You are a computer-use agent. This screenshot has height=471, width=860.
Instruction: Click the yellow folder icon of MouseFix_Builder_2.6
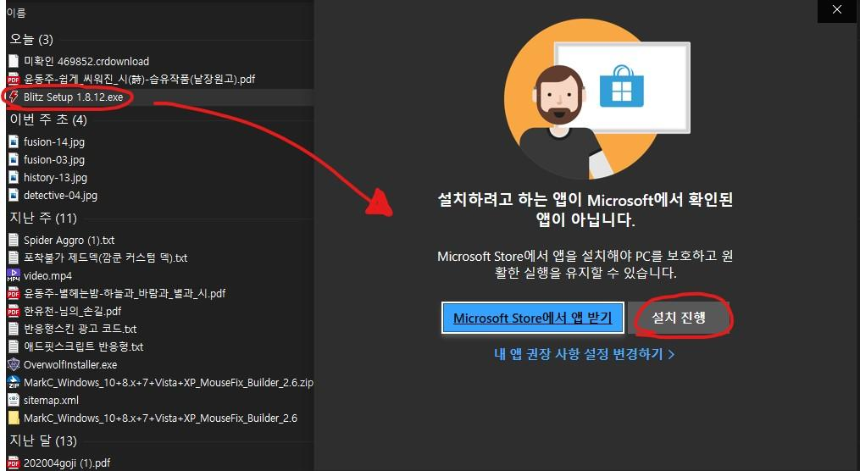pos(13,418)
